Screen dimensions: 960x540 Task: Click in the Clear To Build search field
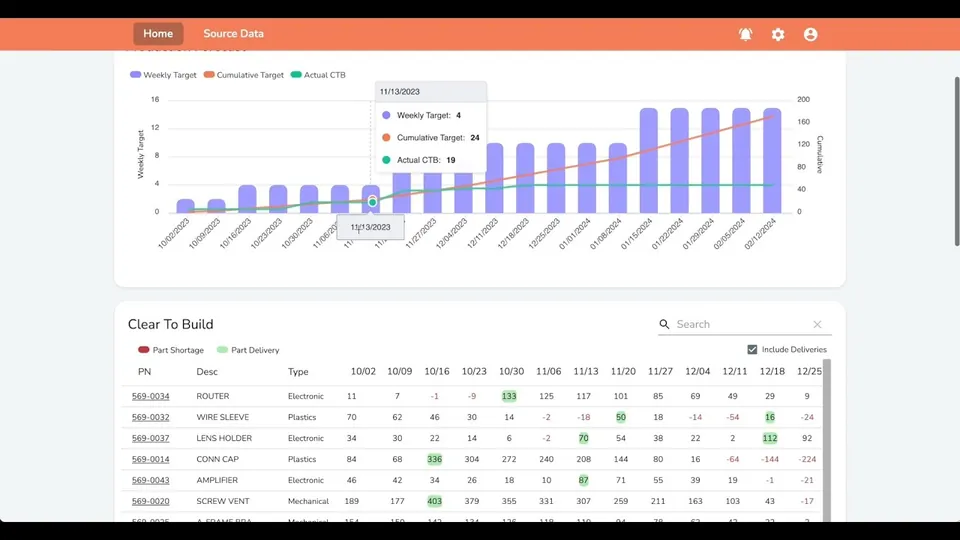pyautogui.click(x=742, y=324)
